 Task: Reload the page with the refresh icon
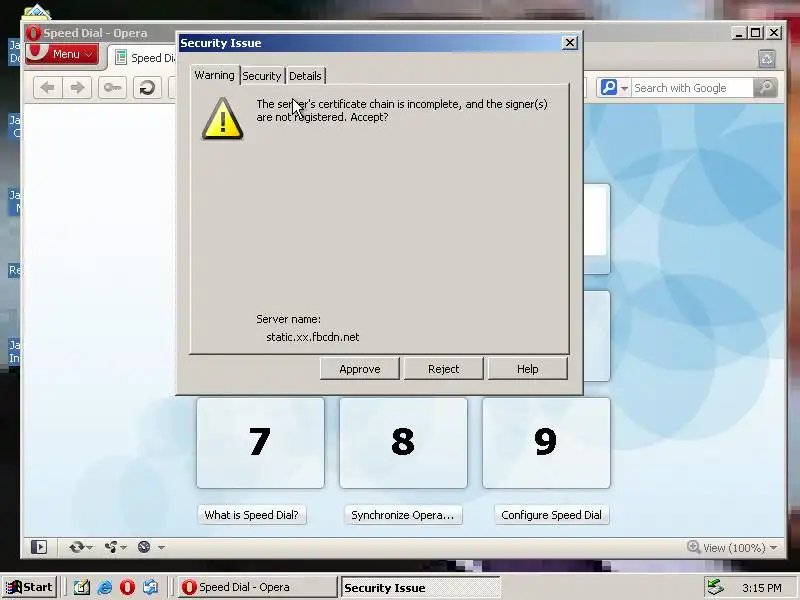147,88
